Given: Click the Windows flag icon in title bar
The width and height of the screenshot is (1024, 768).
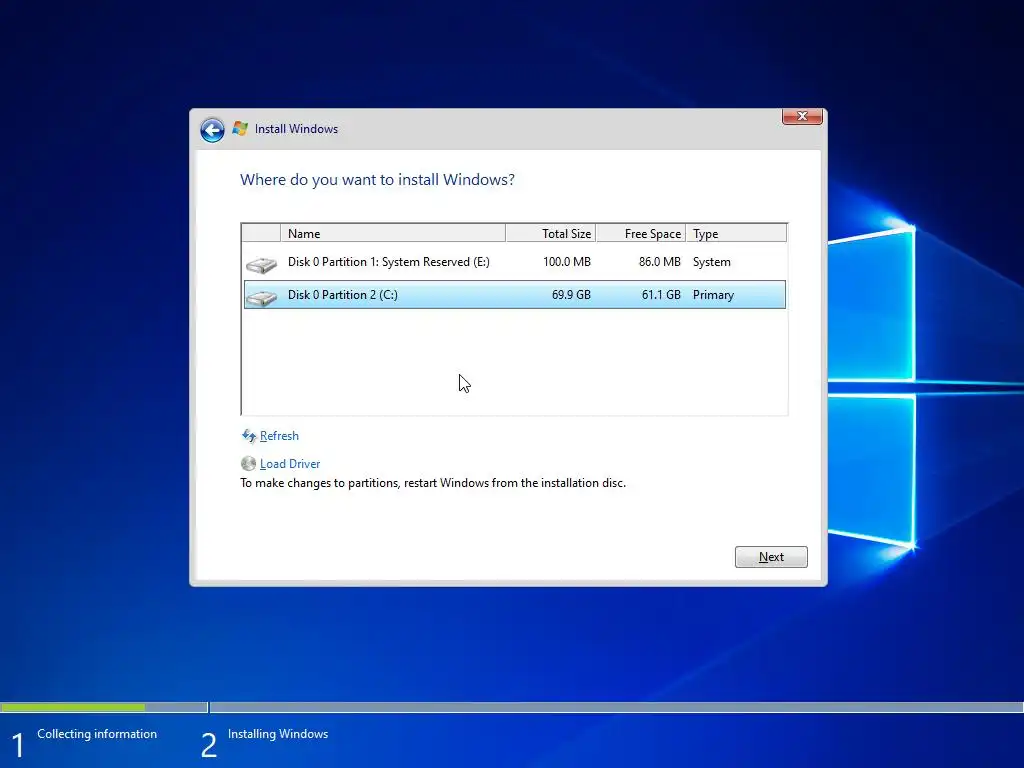Looking at the screenshot, I should [240, 129].
